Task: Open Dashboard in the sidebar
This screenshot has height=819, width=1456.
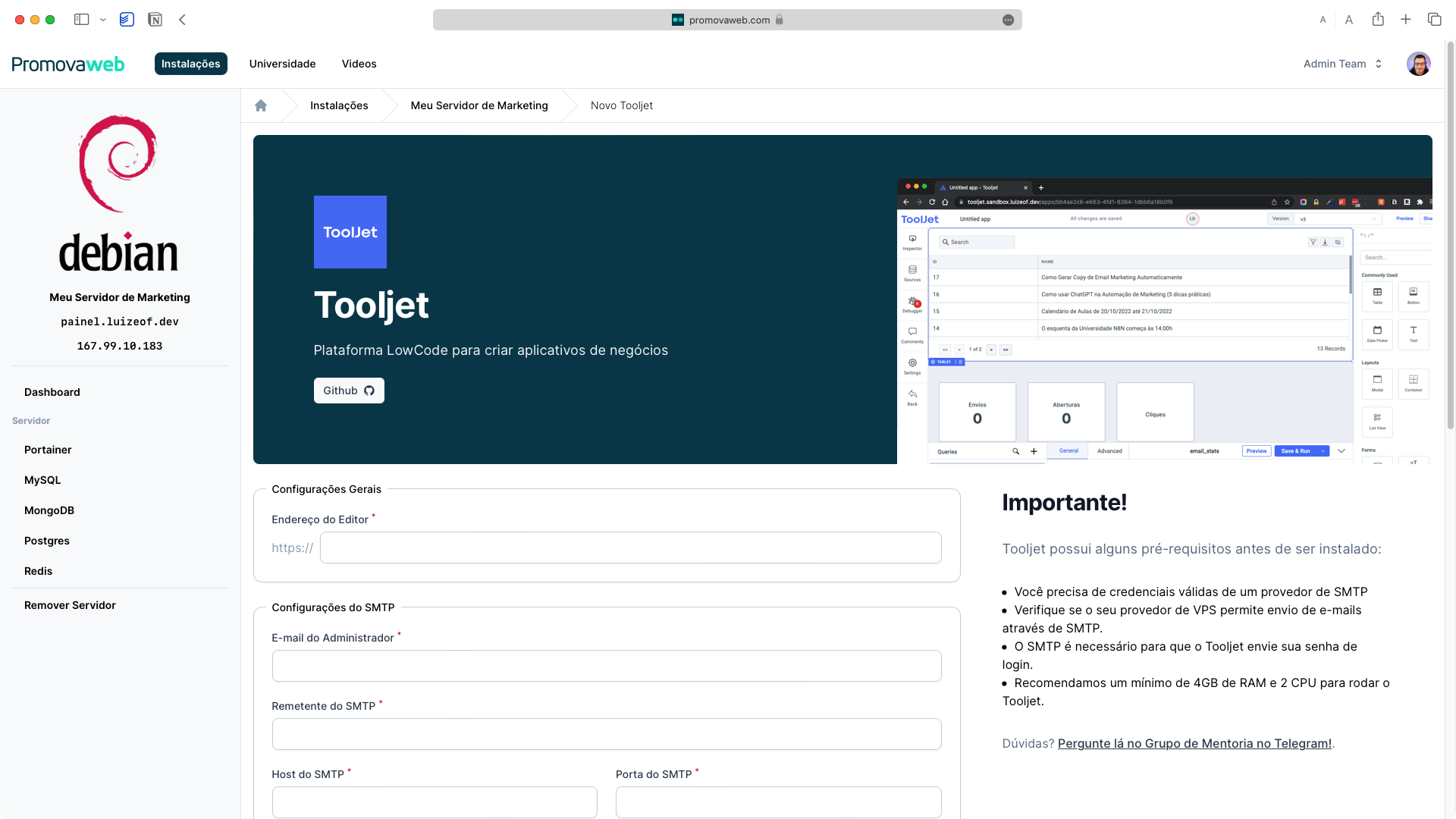Action: (52, 392)
